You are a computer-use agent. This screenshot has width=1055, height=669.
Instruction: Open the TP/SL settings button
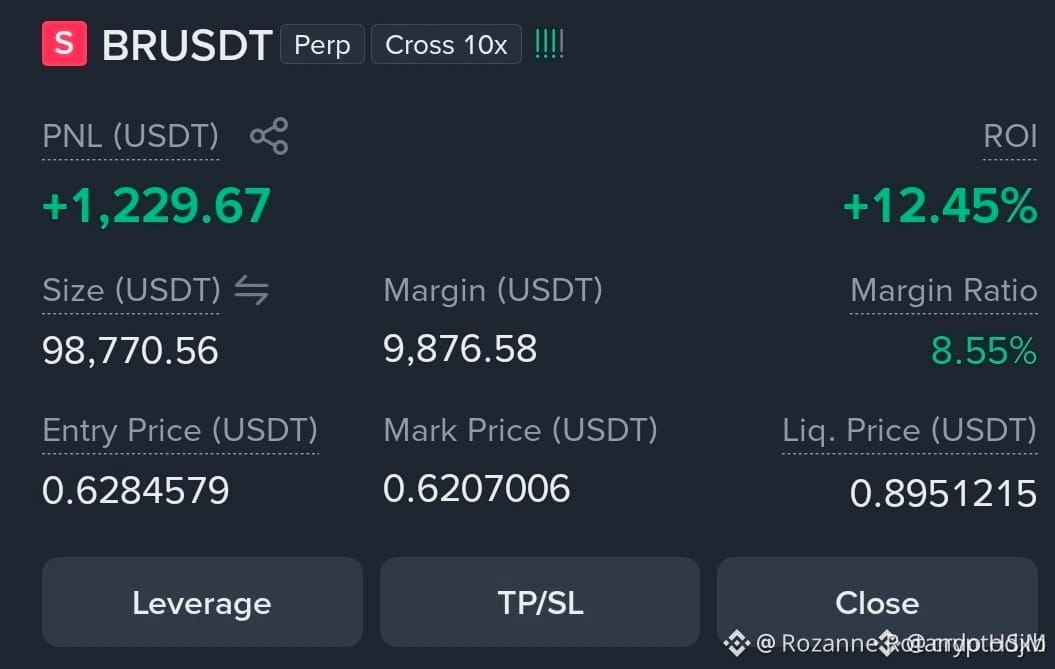pyautogui.click(x=540, y=602)
